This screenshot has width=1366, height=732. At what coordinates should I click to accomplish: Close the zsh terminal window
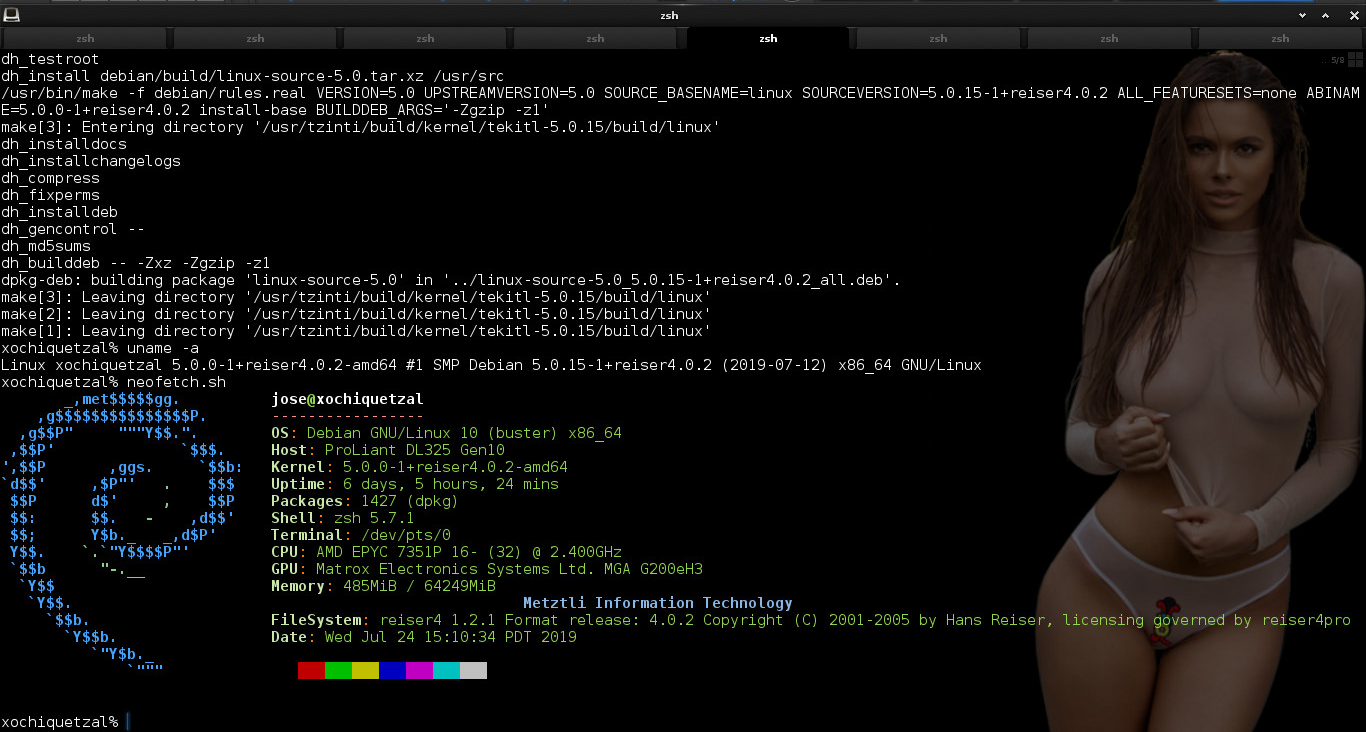[x=1353, y=16]
